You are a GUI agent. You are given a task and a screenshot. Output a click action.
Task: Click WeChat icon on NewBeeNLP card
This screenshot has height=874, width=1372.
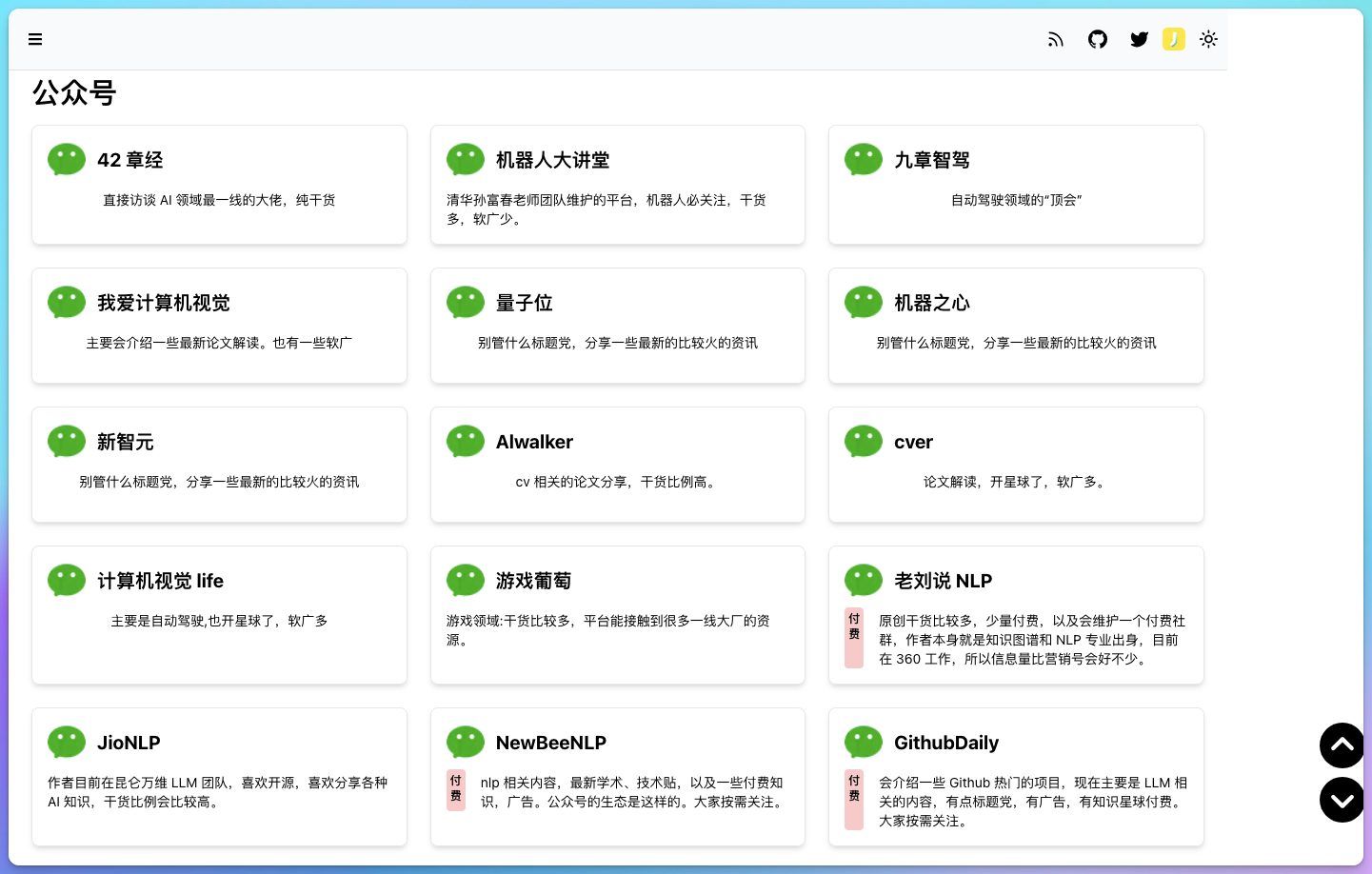[466, 743]
